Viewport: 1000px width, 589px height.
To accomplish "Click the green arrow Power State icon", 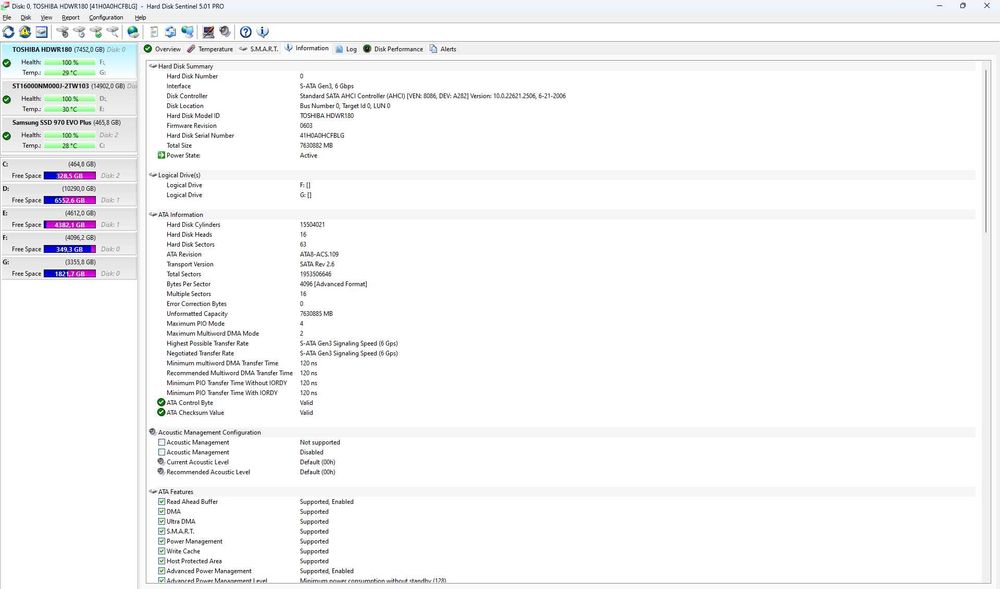I will coord(161,155).
